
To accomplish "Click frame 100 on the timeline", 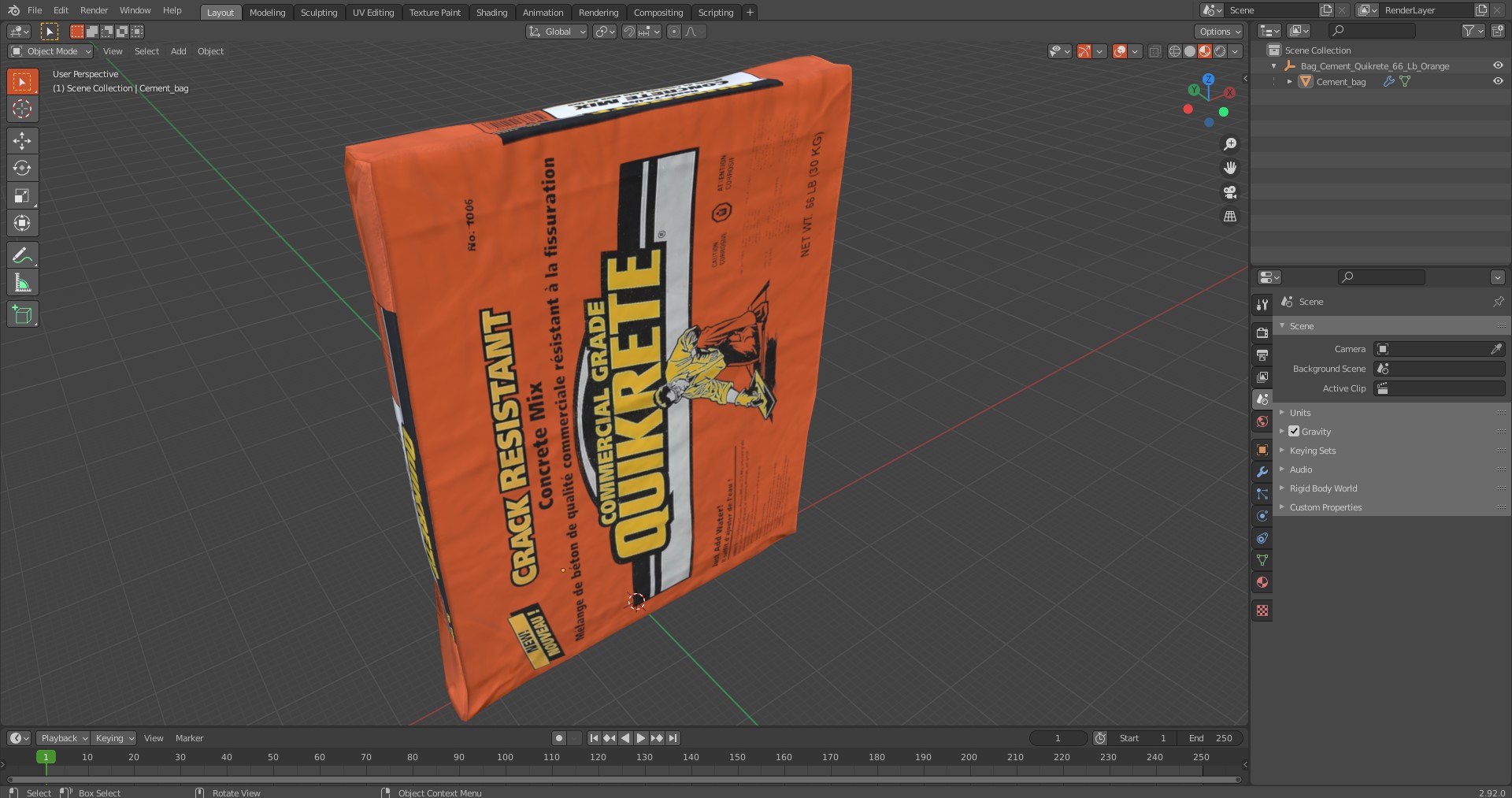I will click(505, 757).
